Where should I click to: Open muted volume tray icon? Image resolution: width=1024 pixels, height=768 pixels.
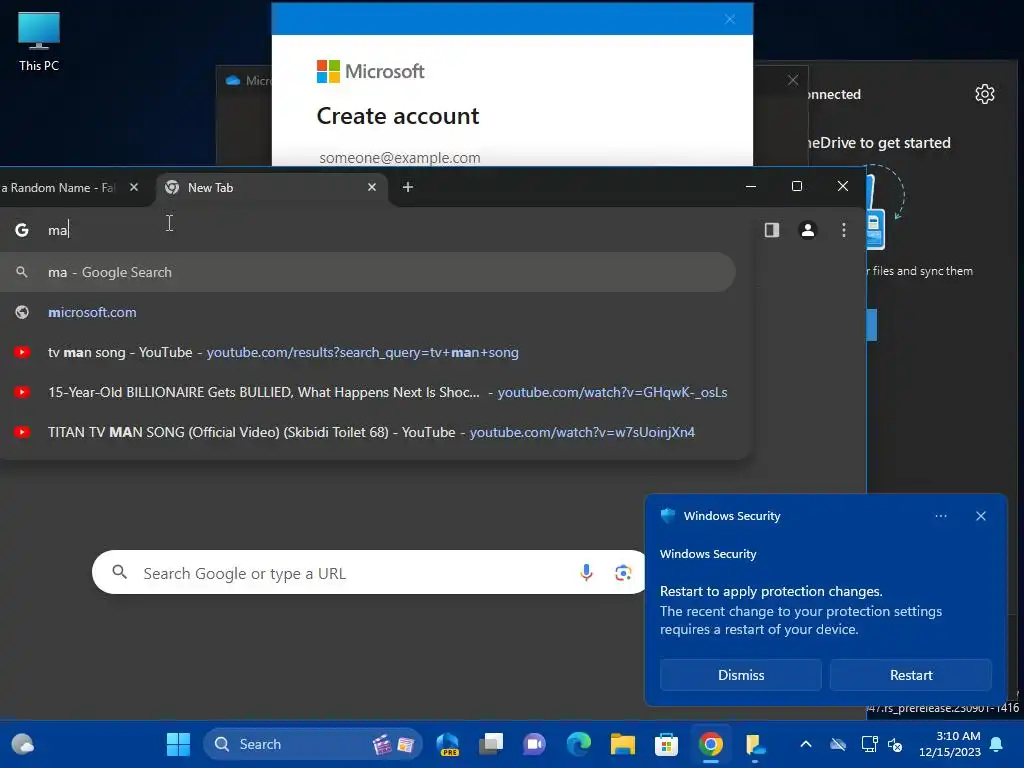pyautogui.click(x=895, y=744)
